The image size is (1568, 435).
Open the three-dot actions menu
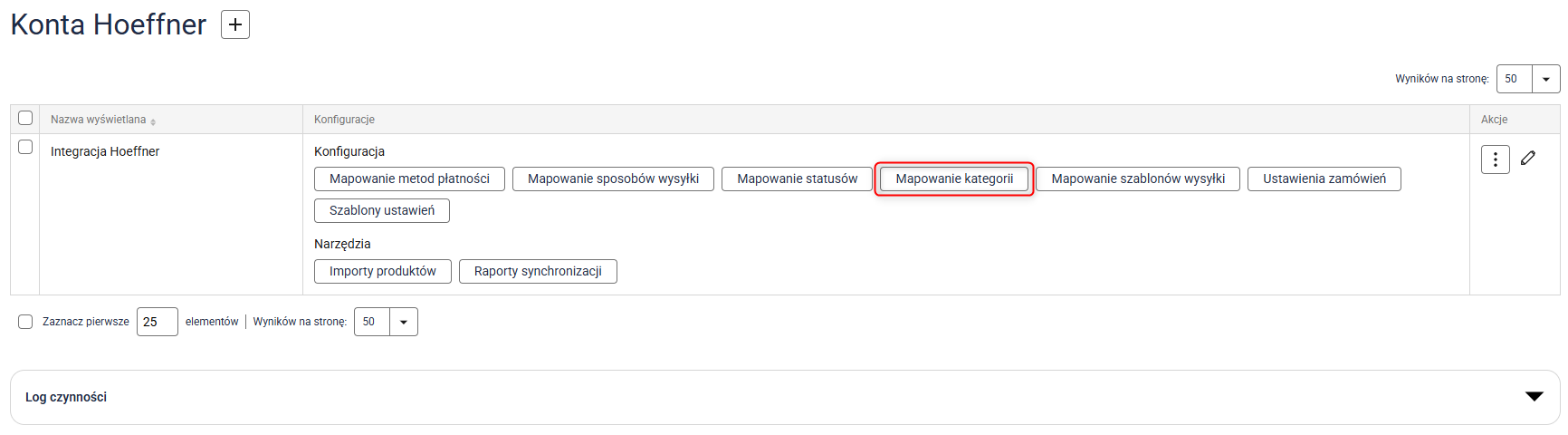click(x=1495, y=159)
